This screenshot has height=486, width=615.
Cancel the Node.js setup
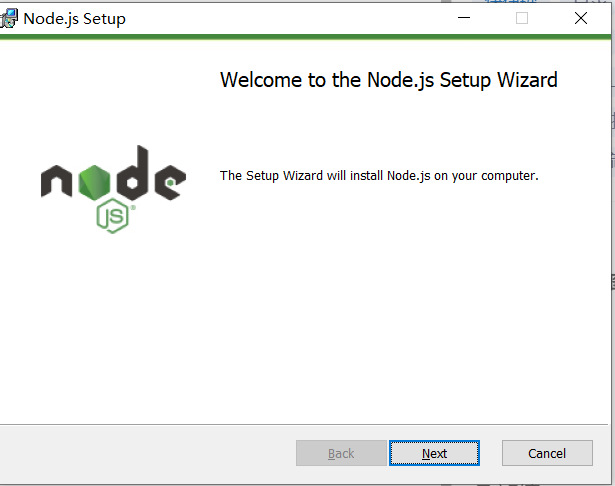(x=547, y=453)
